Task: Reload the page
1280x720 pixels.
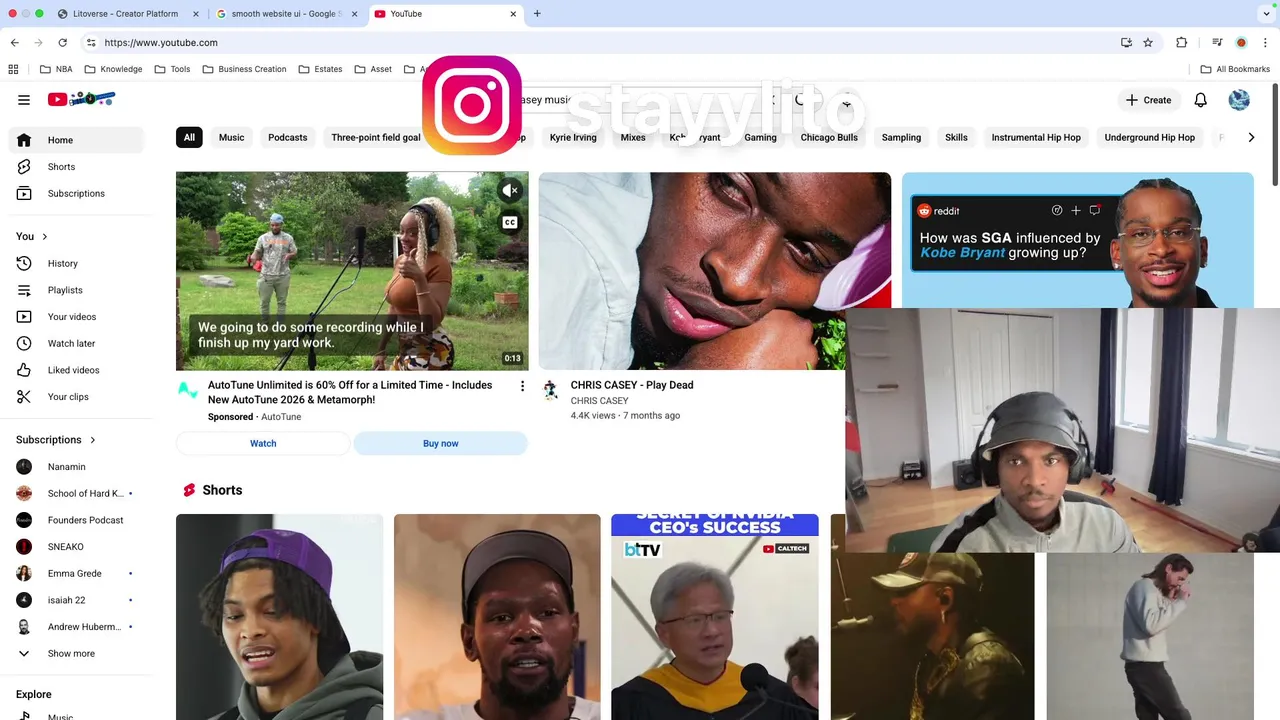Action: pyautogui.click(x=62, y=43)
